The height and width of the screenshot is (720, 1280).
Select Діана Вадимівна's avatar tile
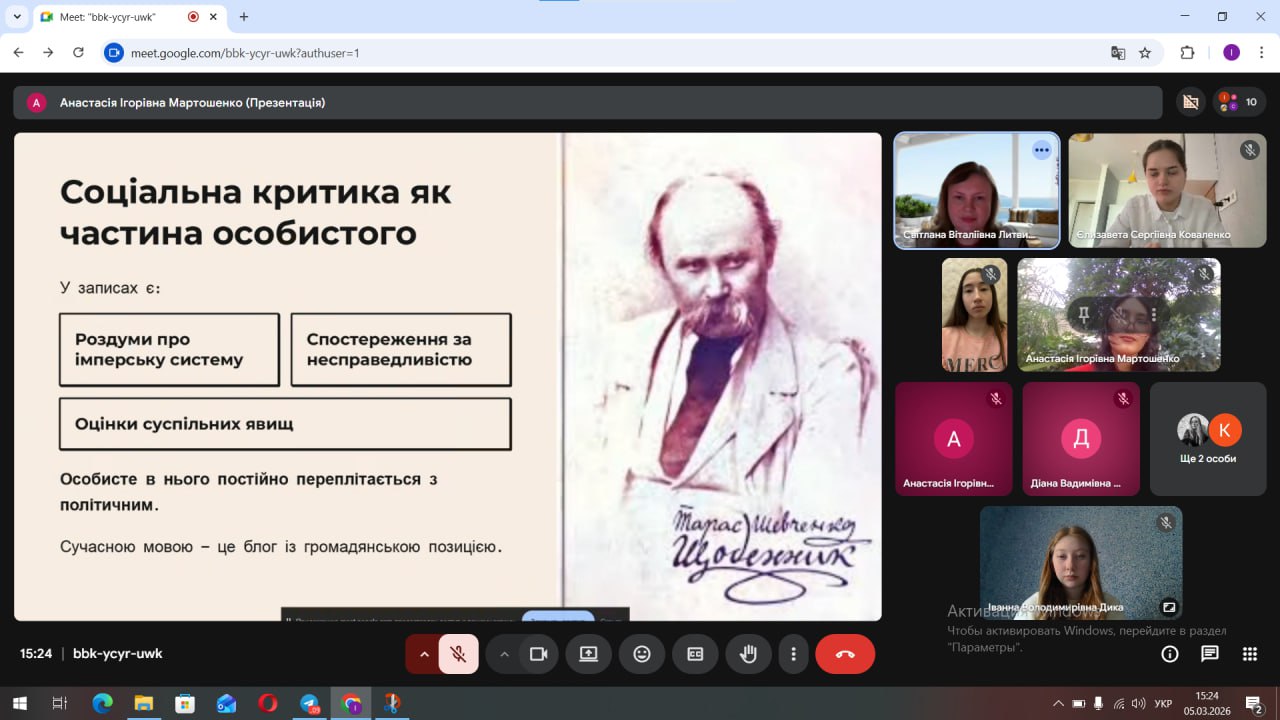click(1081, 439)
